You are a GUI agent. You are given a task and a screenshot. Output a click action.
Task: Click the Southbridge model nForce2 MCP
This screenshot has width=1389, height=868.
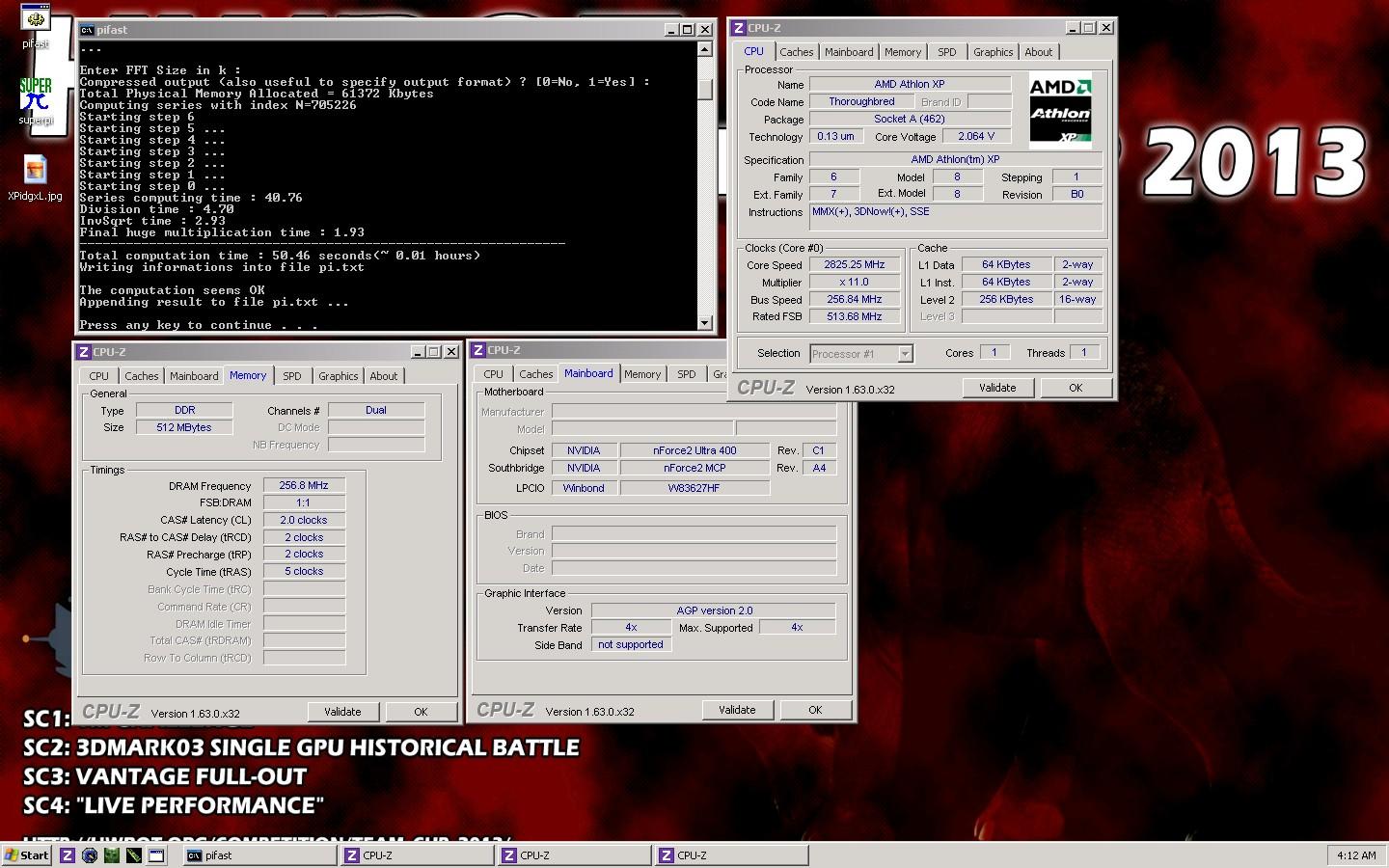(694, 468)
